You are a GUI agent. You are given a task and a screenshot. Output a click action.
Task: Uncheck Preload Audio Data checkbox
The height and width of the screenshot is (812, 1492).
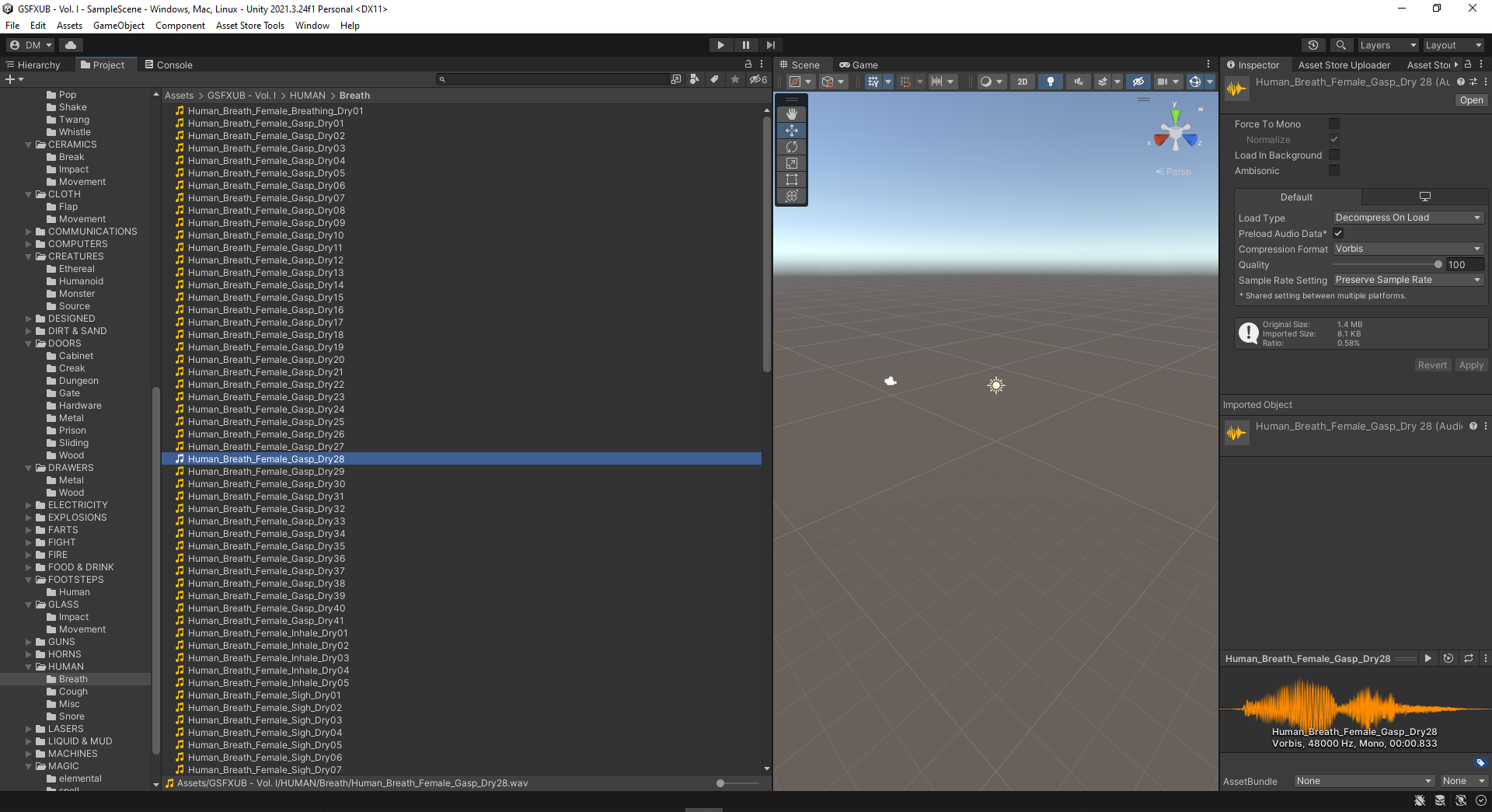tap(1338, 233)
